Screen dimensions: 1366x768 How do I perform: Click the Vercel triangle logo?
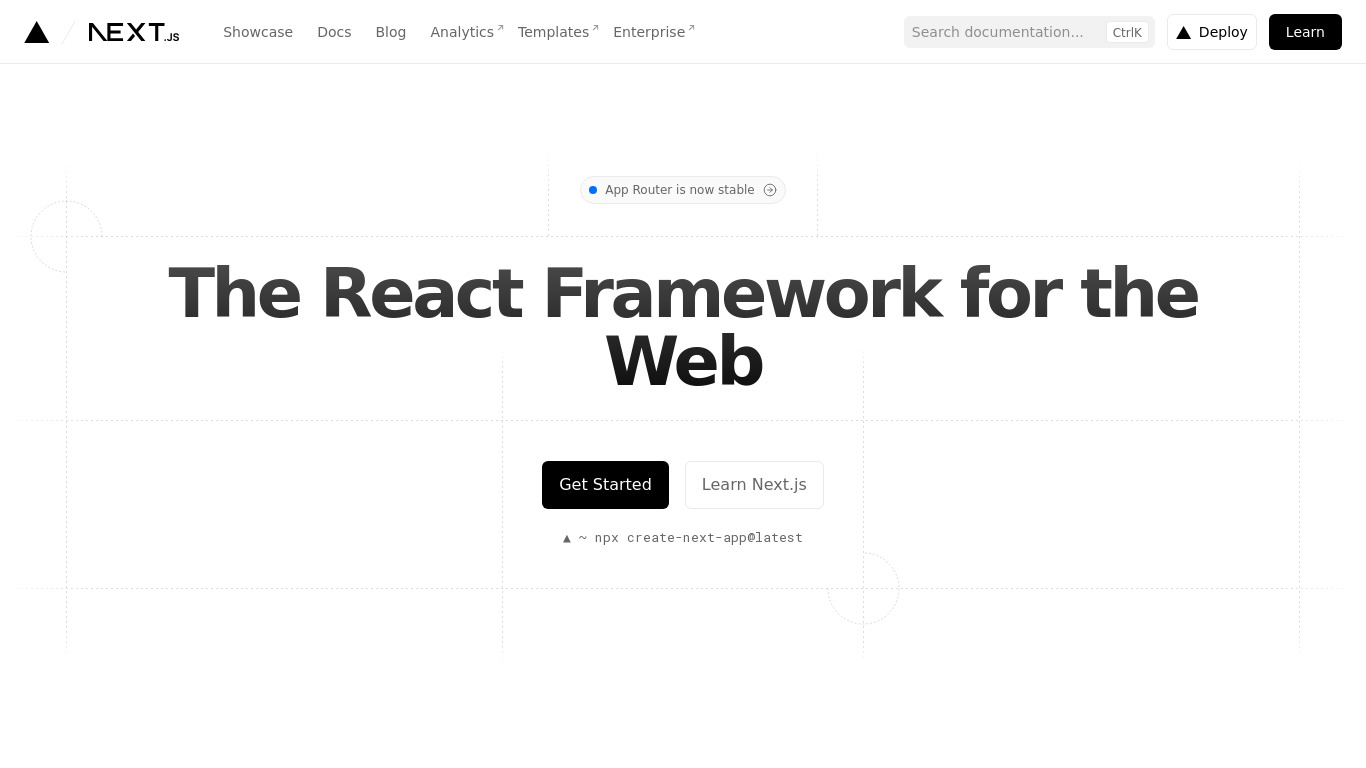[37, 32]
